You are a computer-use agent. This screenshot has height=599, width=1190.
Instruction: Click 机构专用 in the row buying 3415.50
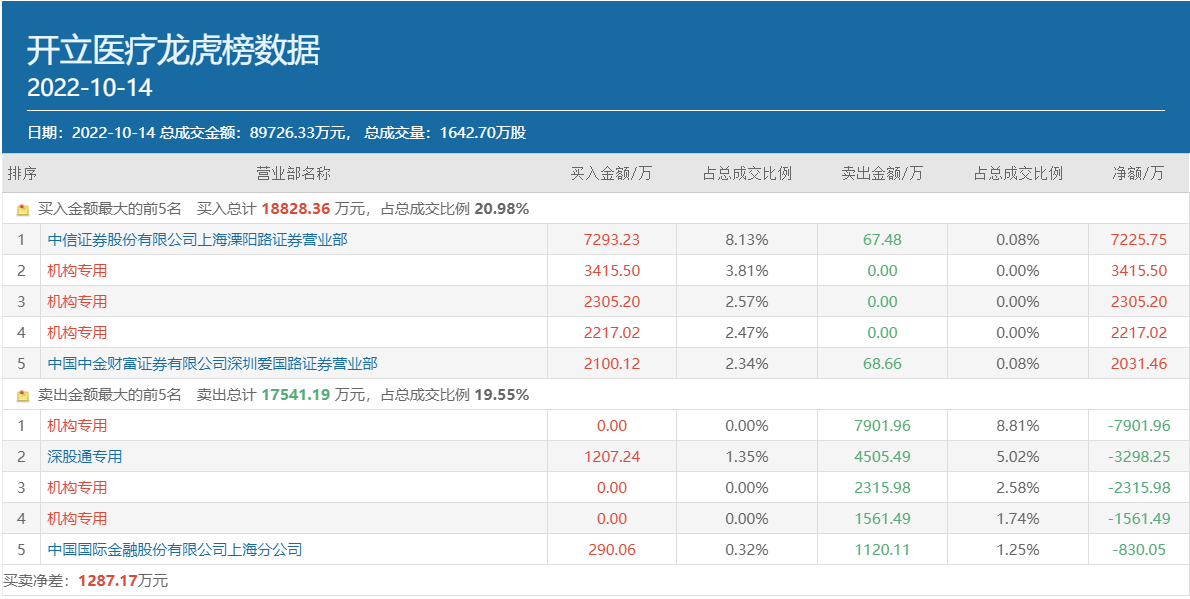click(x=77, y=271)
